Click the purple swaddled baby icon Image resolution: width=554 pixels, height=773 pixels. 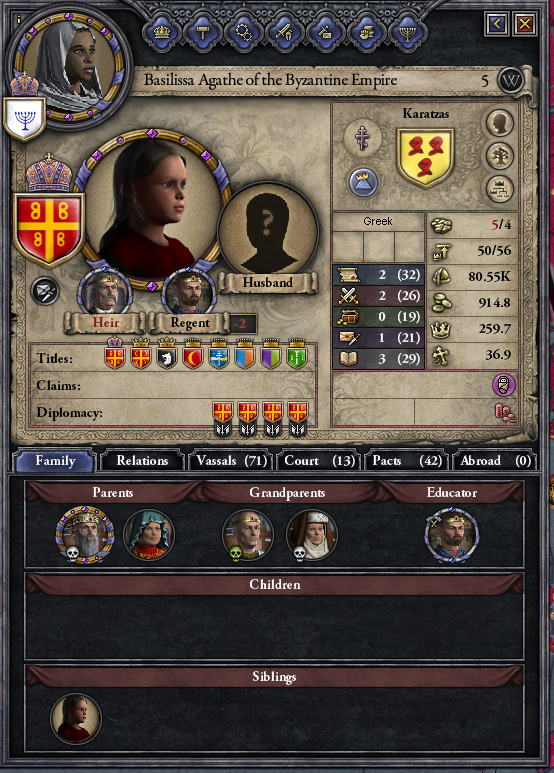(504, 385)
